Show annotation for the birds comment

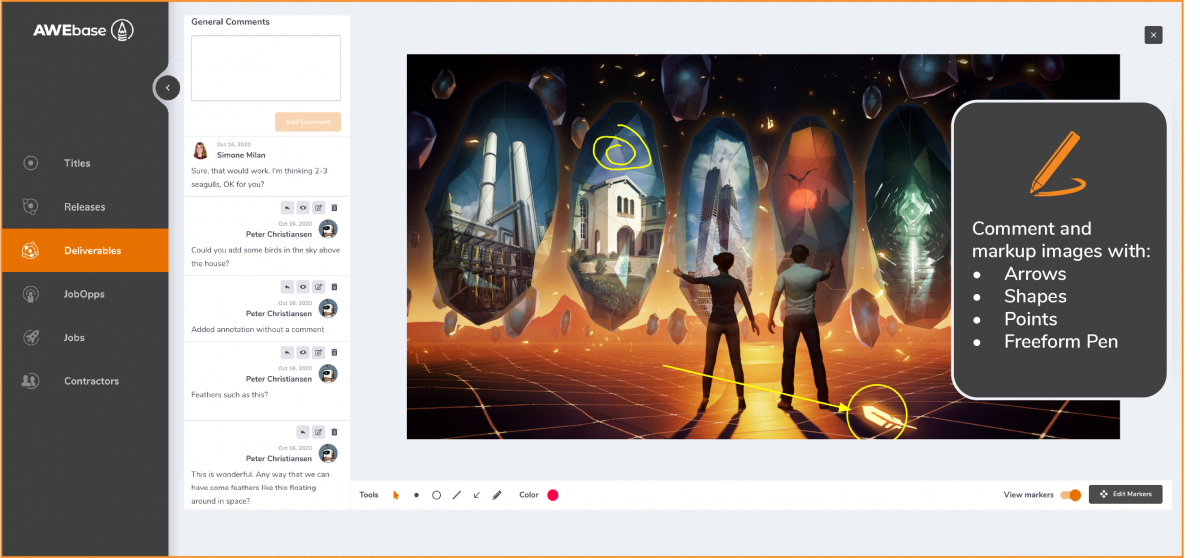point(303,207)
